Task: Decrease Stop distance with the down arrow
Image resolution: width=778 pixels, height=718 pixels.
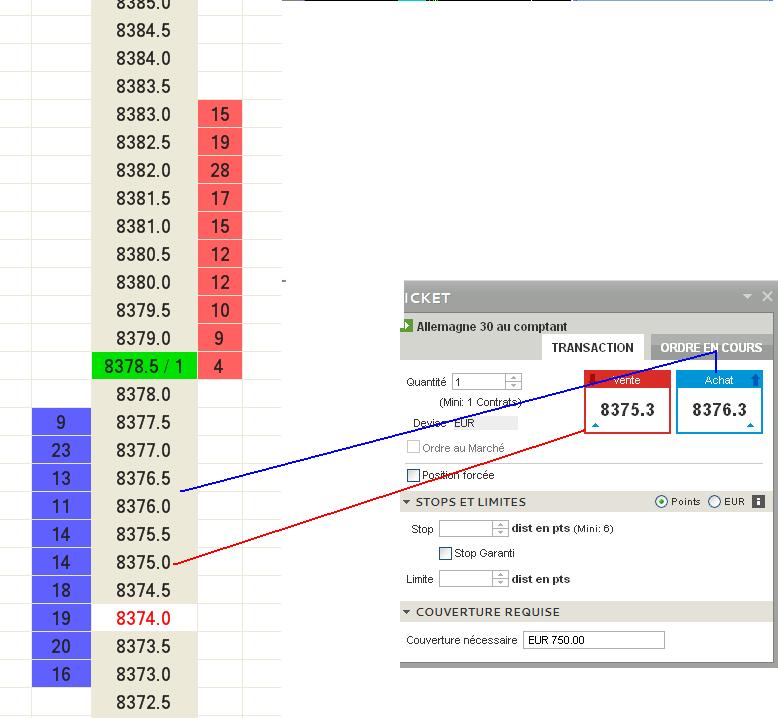Action: [x=500, y=532]
